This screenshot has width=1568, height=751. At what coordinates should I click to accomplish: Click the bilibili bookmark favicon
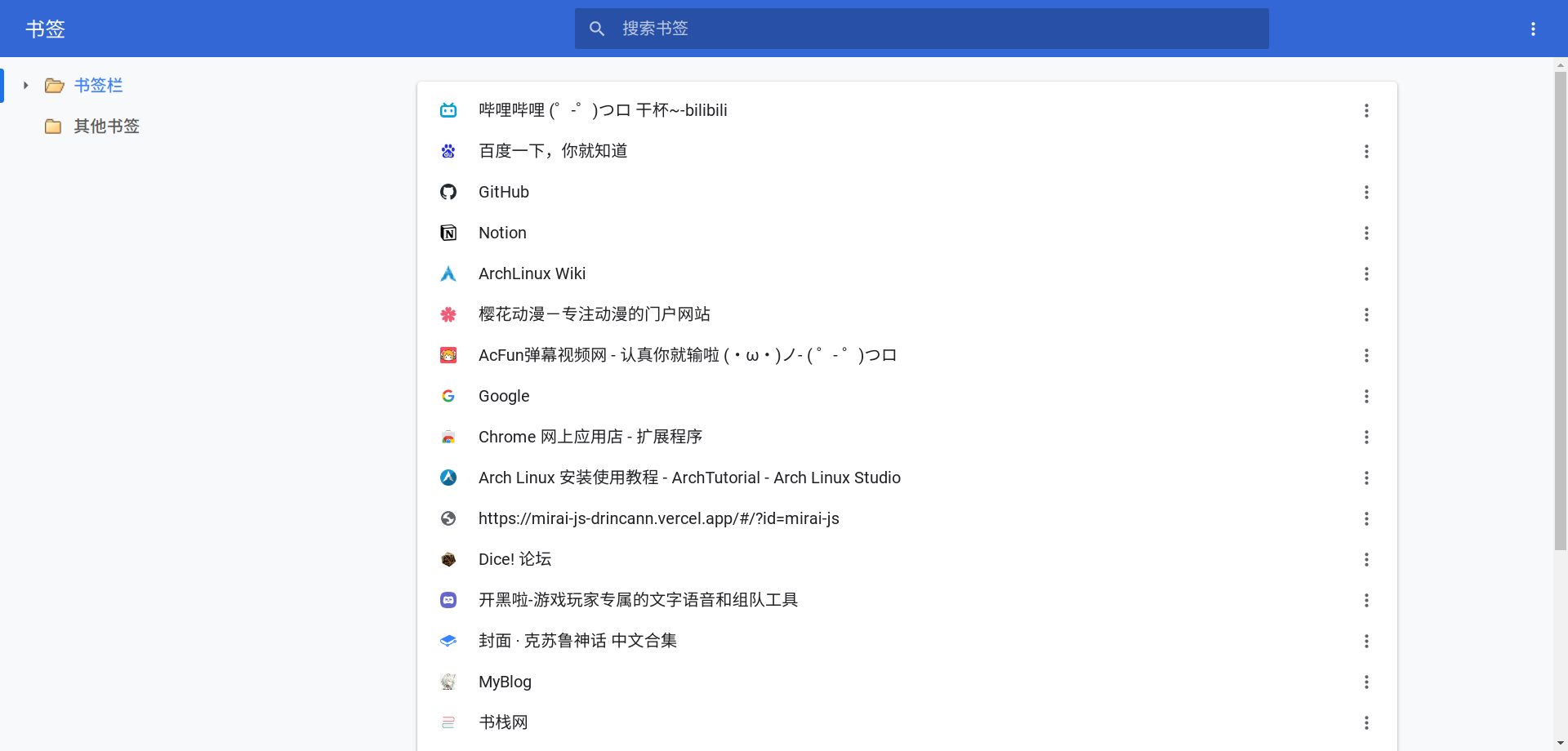click(448, 110)
